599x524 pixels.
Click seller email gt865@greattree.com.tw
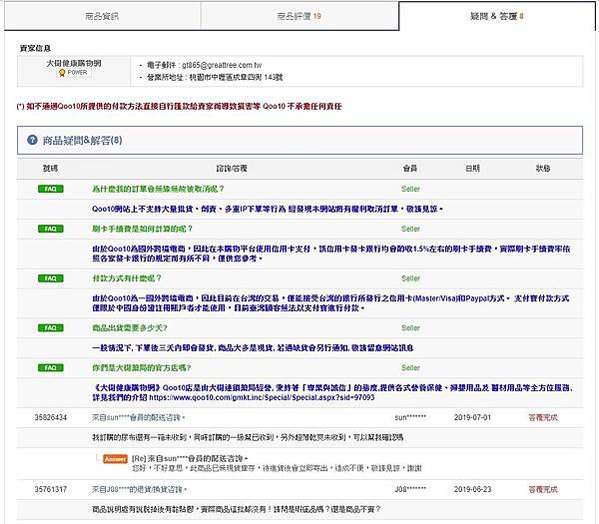click(222, 65)
